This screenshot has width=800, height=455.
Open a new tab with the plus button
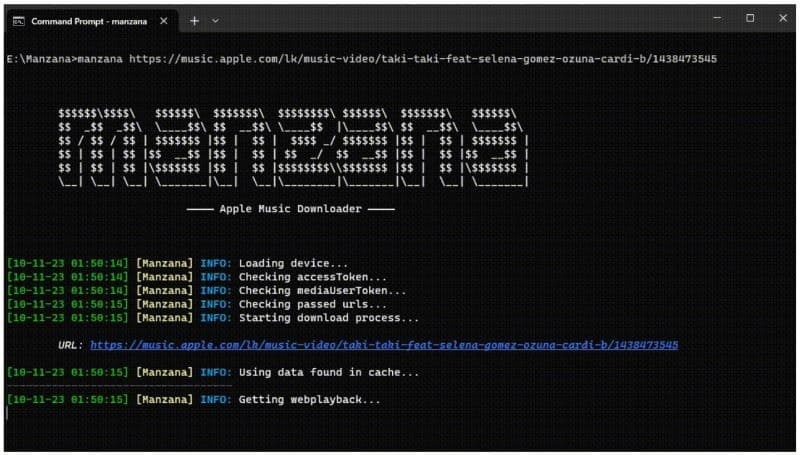click(x=194, y=20)
